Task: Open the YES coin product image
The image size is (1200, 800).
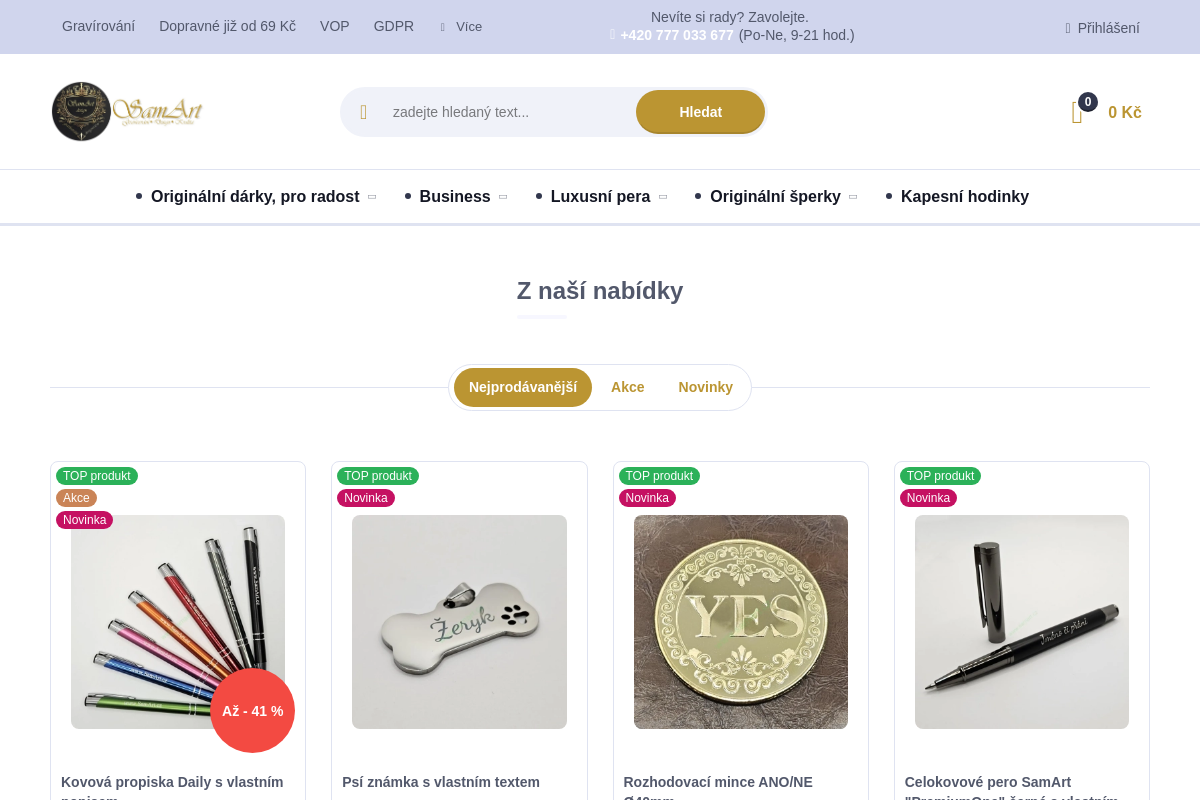Action: point(740,622)
